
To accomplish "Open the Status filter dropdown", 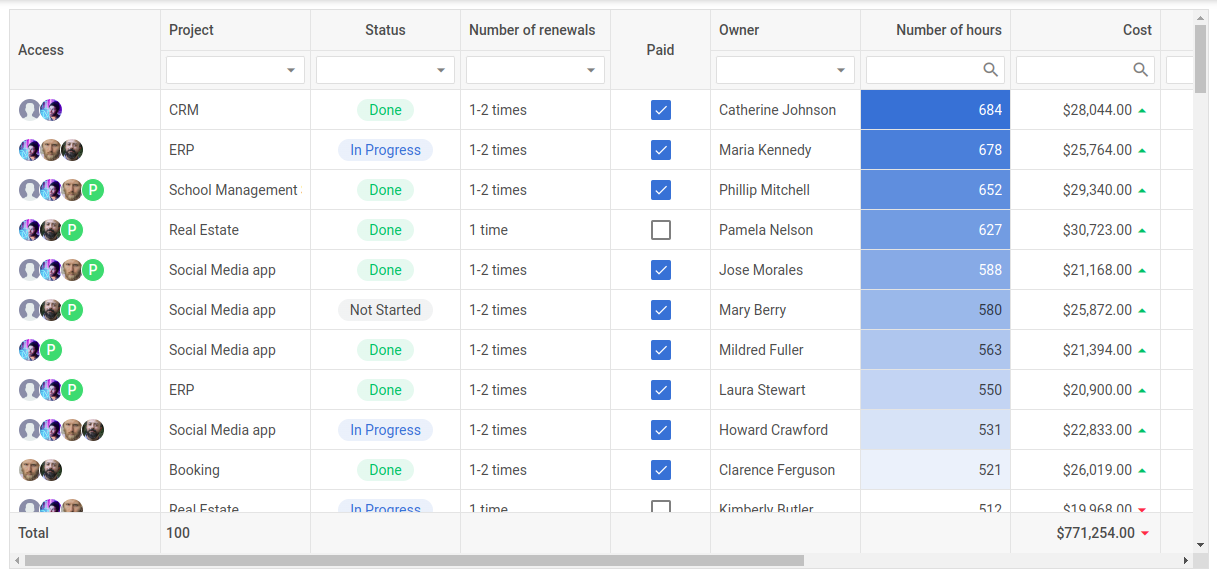I will [x=441, y=69].
